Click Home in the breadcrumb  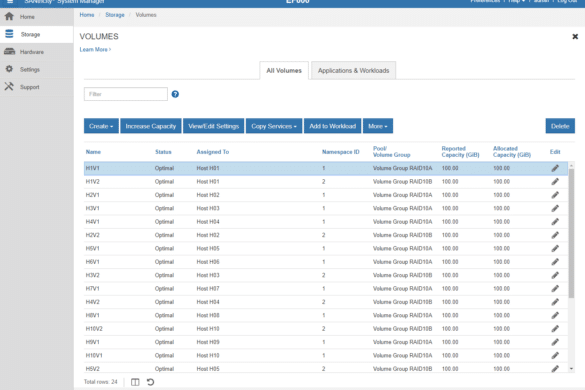click(87, 15)
